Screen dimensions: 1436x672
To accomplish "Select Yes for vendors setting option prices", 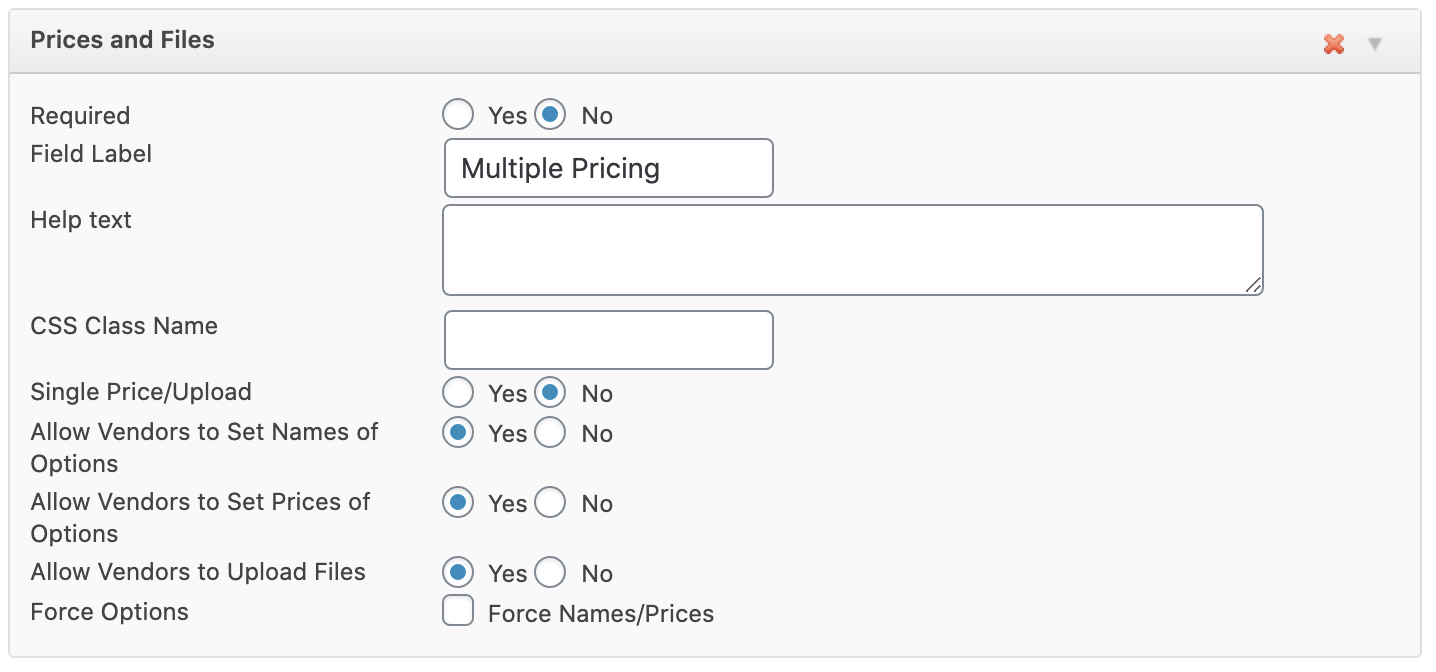I will 458,503.
